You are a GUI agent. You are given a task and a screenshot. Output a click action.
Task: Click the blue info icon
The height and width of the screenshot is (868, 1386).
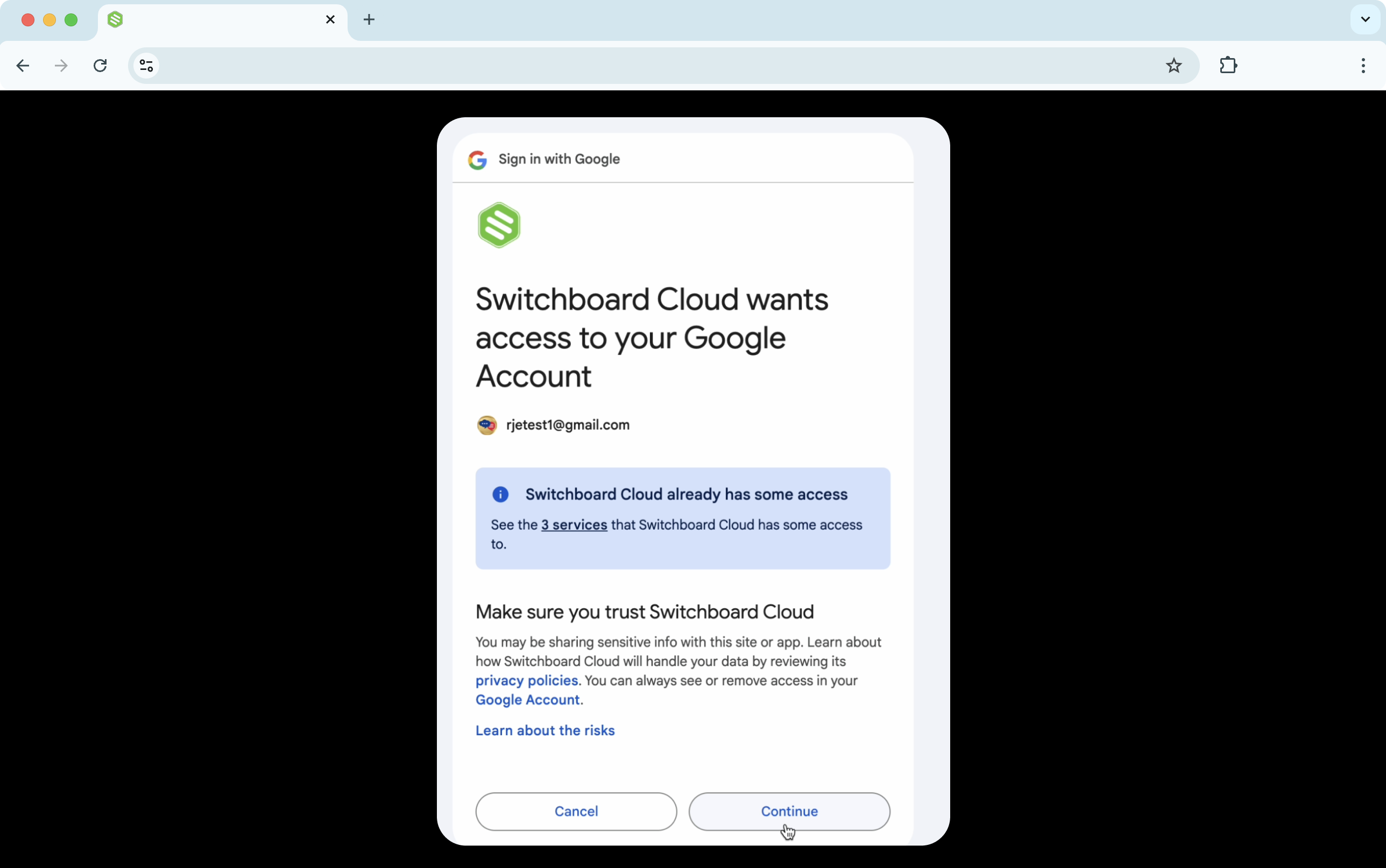500,494
